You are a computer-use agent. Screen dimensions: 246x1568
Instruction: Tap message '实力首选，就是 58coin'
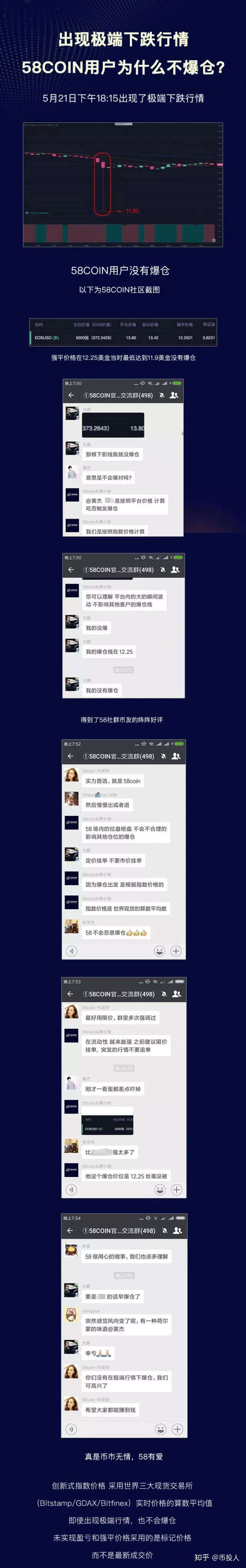[x=113, y=781]
